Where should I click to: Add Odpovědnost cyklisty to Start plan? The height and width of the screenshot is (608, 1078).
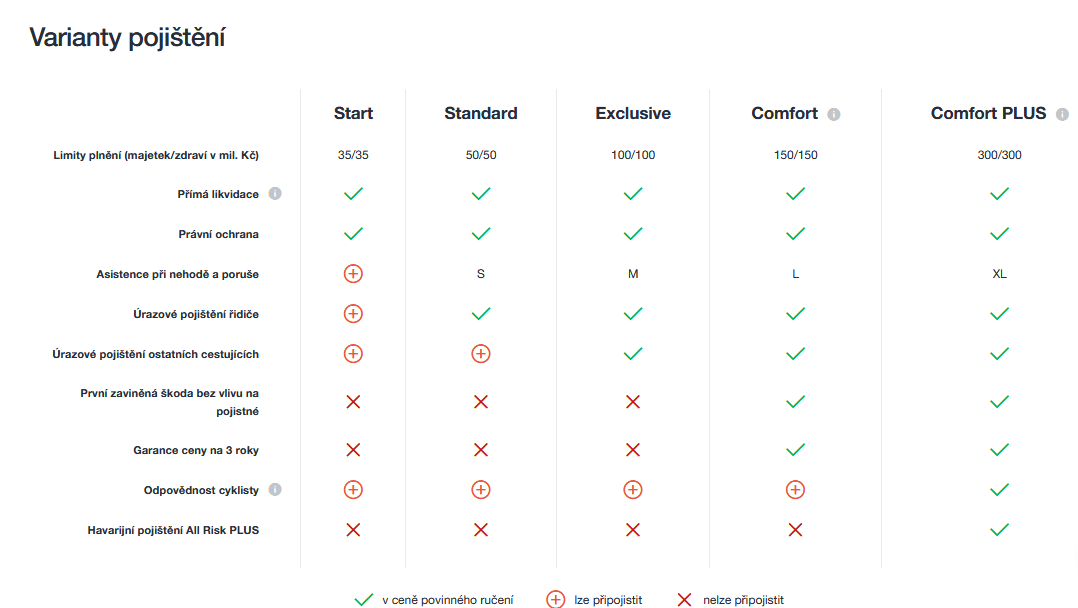pos(353,490)
